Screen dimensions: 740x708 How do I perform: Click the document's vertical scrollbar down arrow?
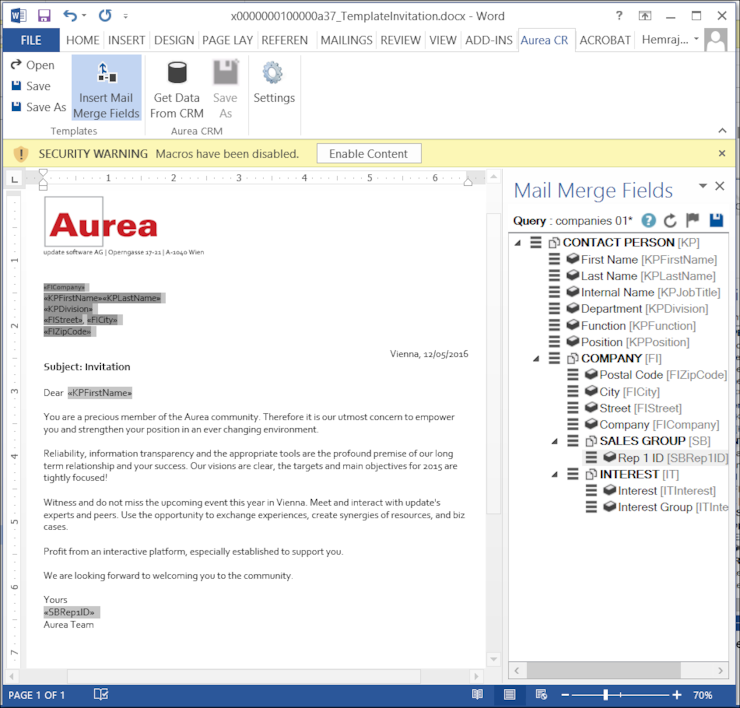tap(493, 659)
